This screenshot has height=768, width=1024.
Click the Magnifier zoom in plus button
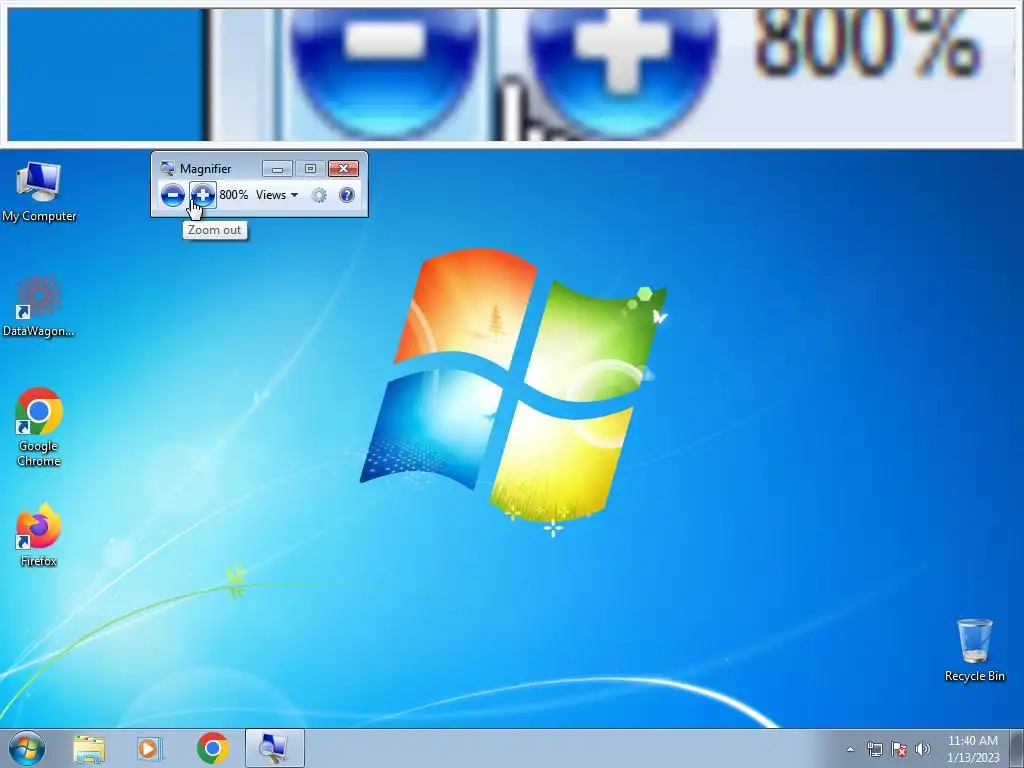point(203,195)
